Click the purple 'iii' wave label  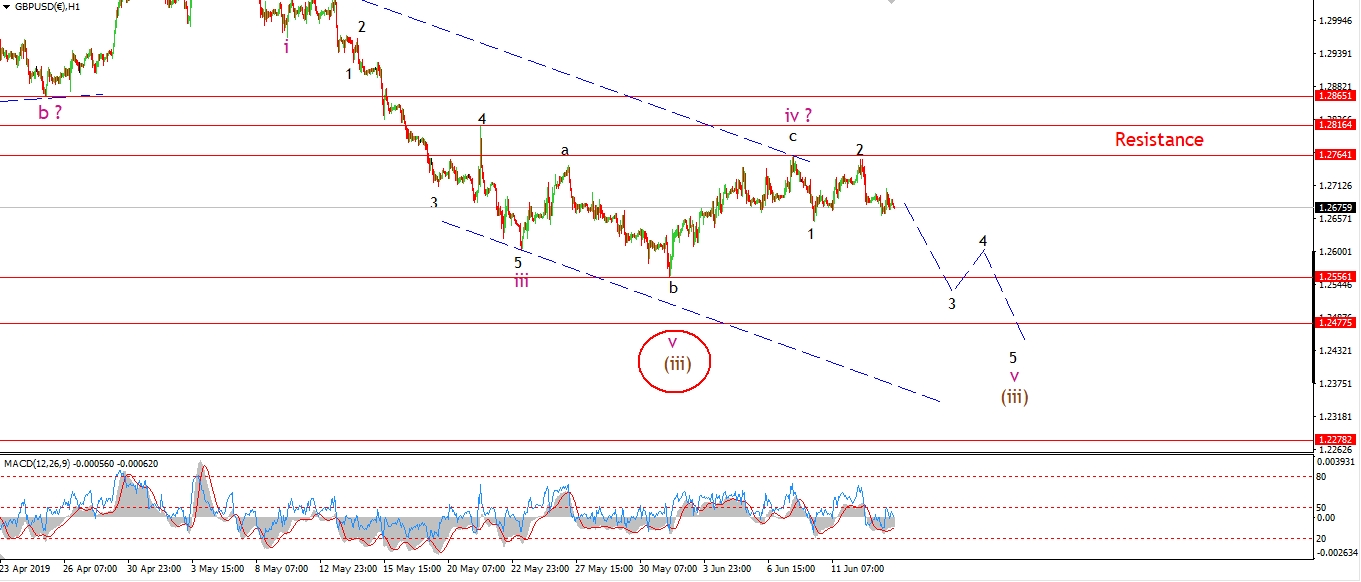pyautogui.click(x=522, y=281)
